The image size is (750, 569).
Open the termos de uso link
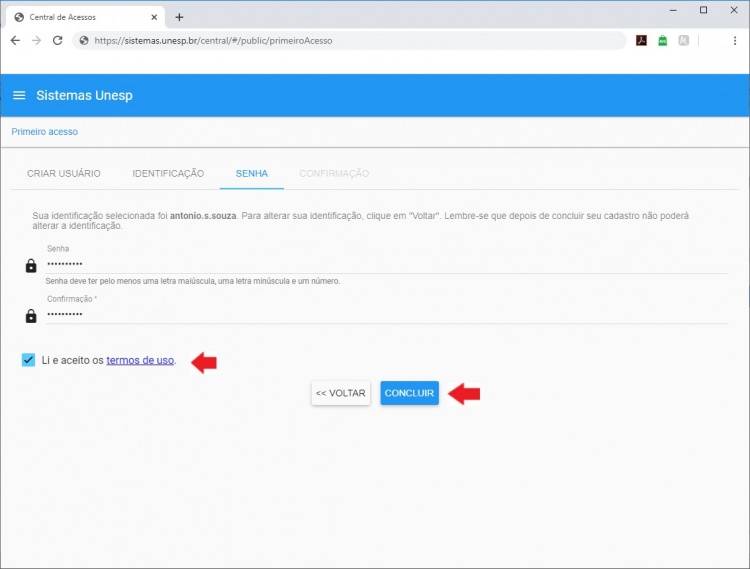(140, 360)
